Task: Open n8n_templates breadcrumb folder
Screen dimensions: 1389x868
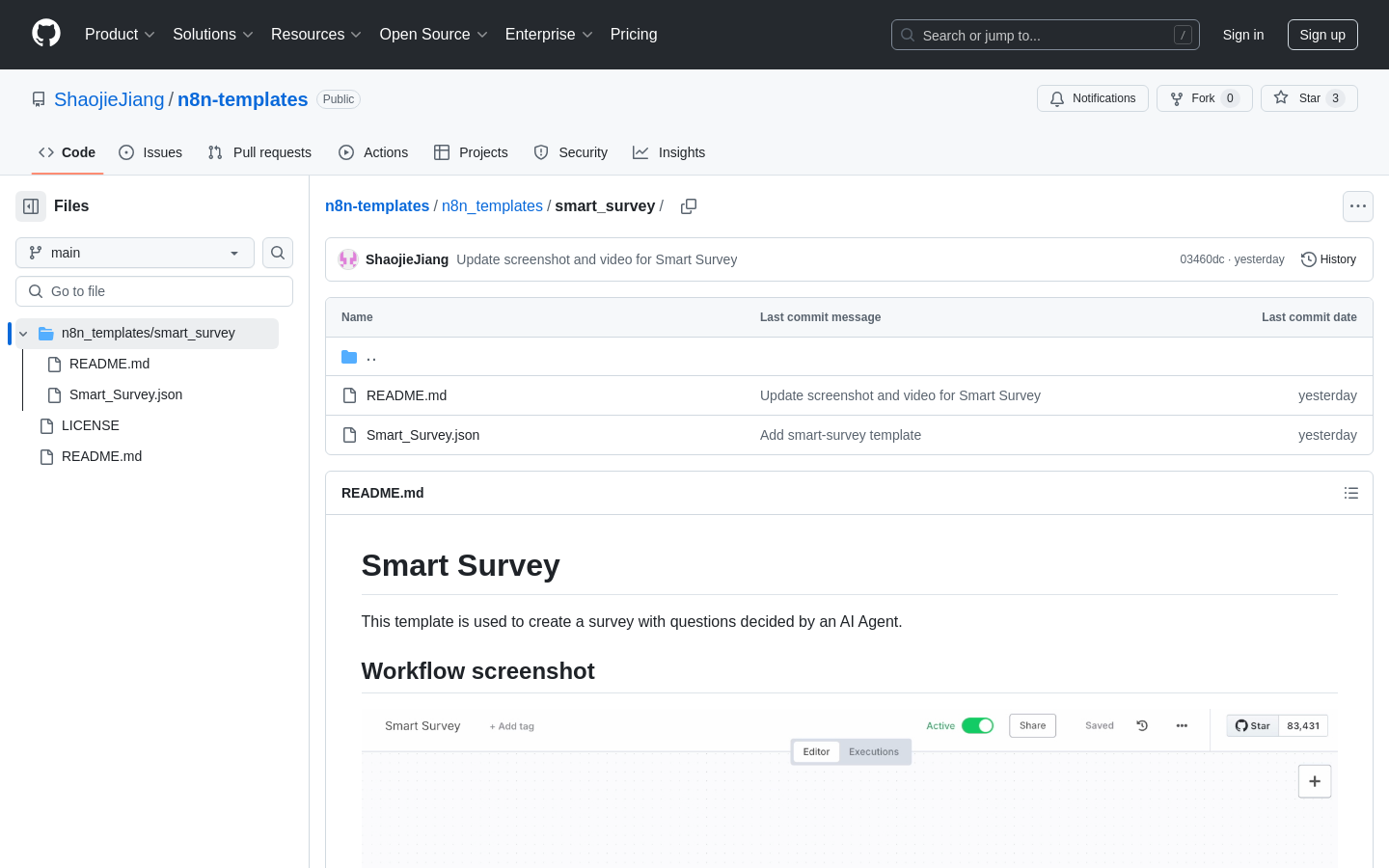Action: pyautogui.click(x=492, y=206)
